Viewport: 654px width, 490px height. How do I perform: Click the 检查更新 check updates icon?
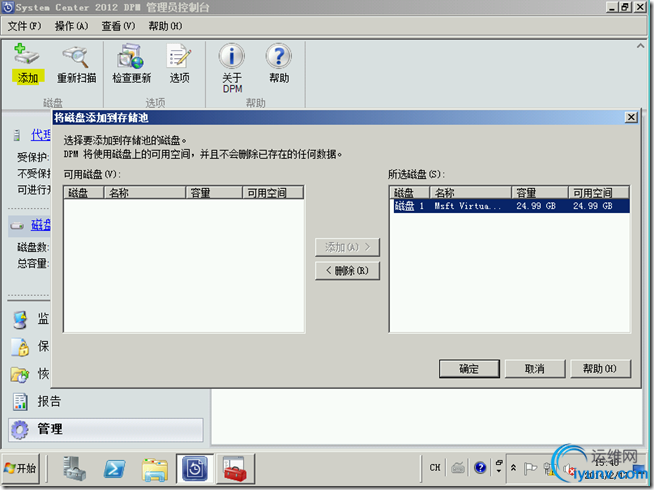[x=131, y=56]
